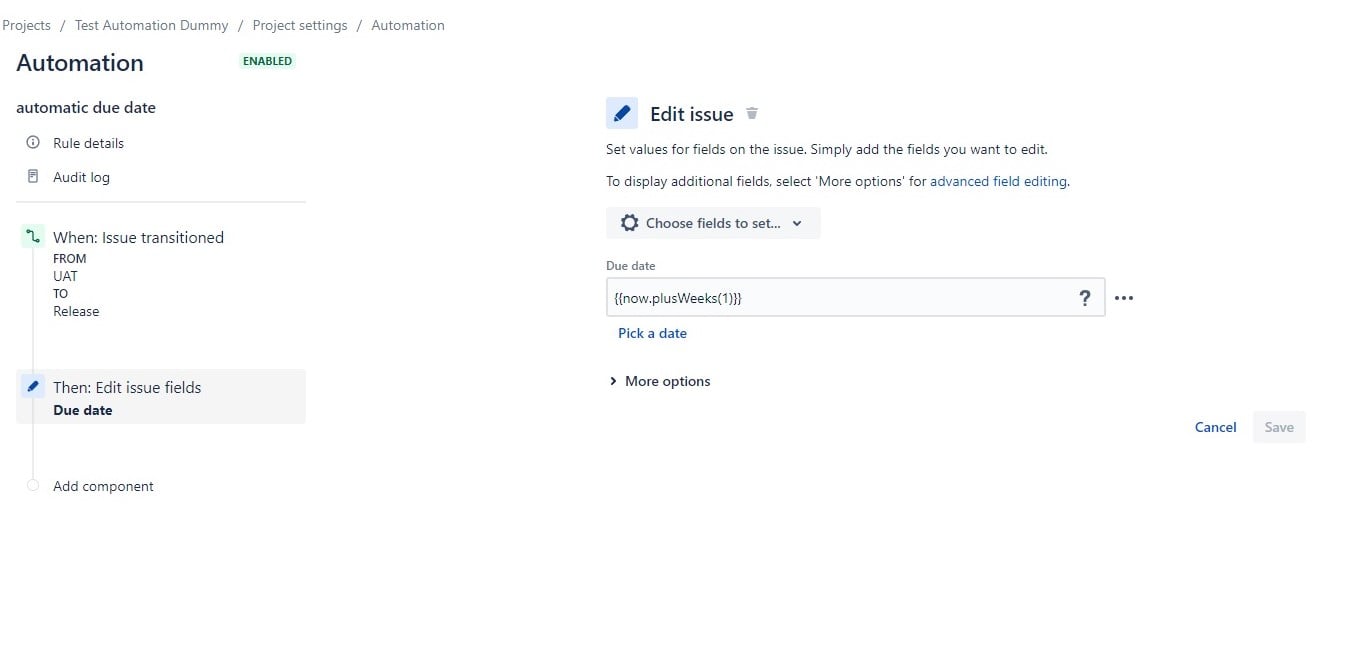Select the pencil icon of Then step
The height and width of the screenshot is (645, 1372).
coord(33,386)
